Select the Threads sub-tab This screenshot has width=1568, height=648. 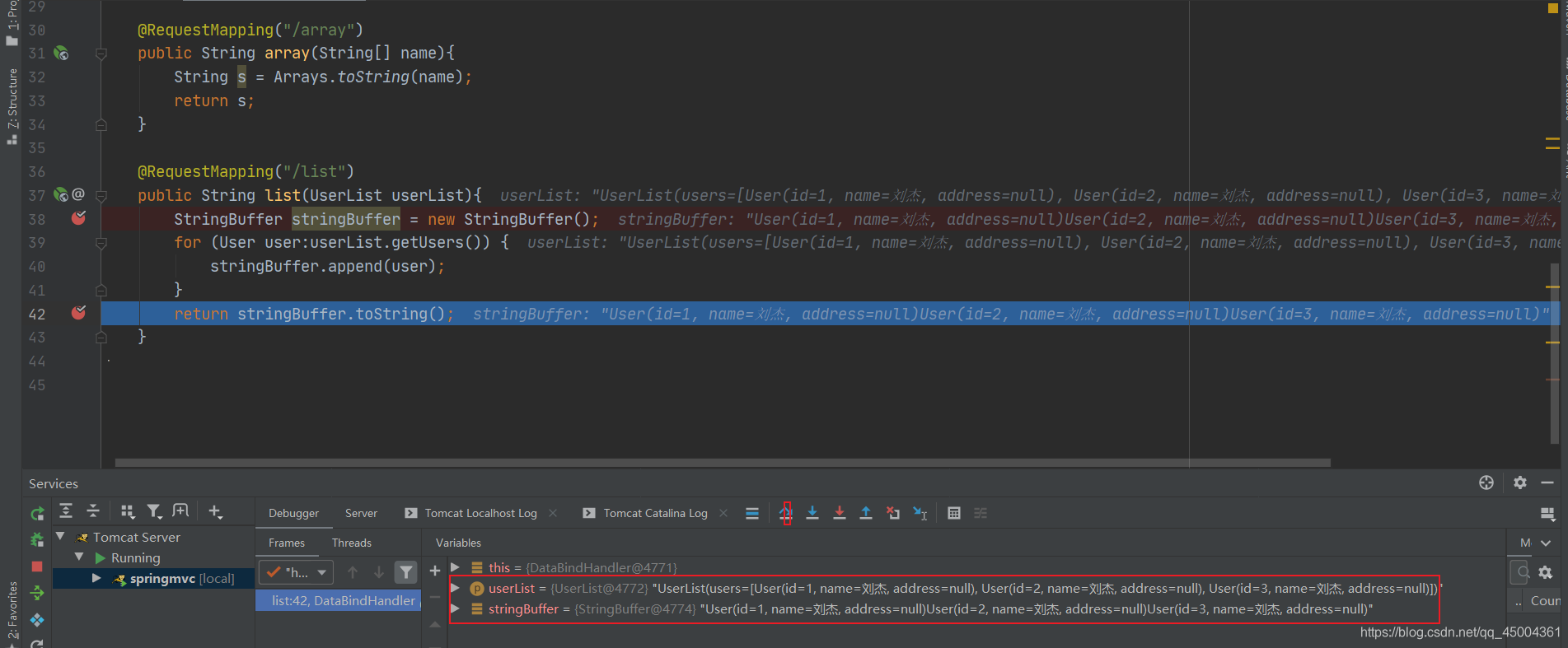[351, 543]
